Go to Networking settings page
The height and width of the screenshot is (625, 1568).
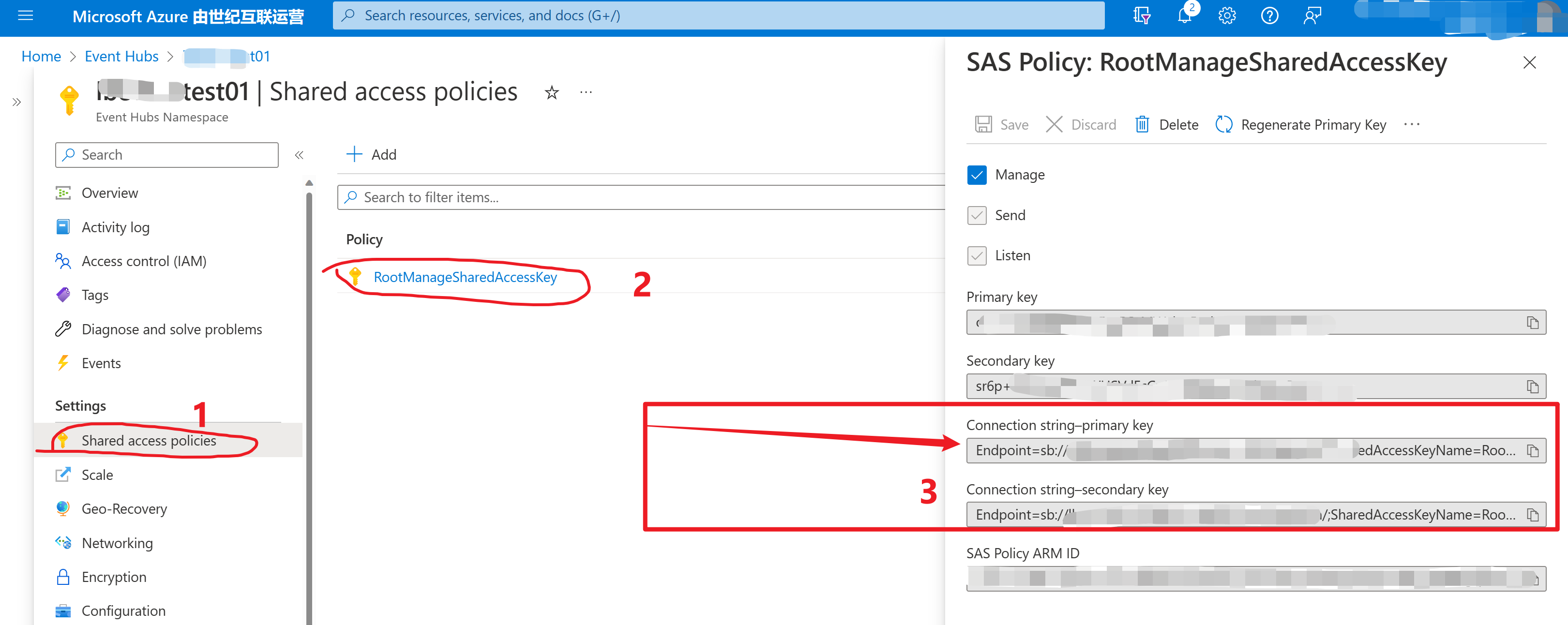tap(117, 543)
